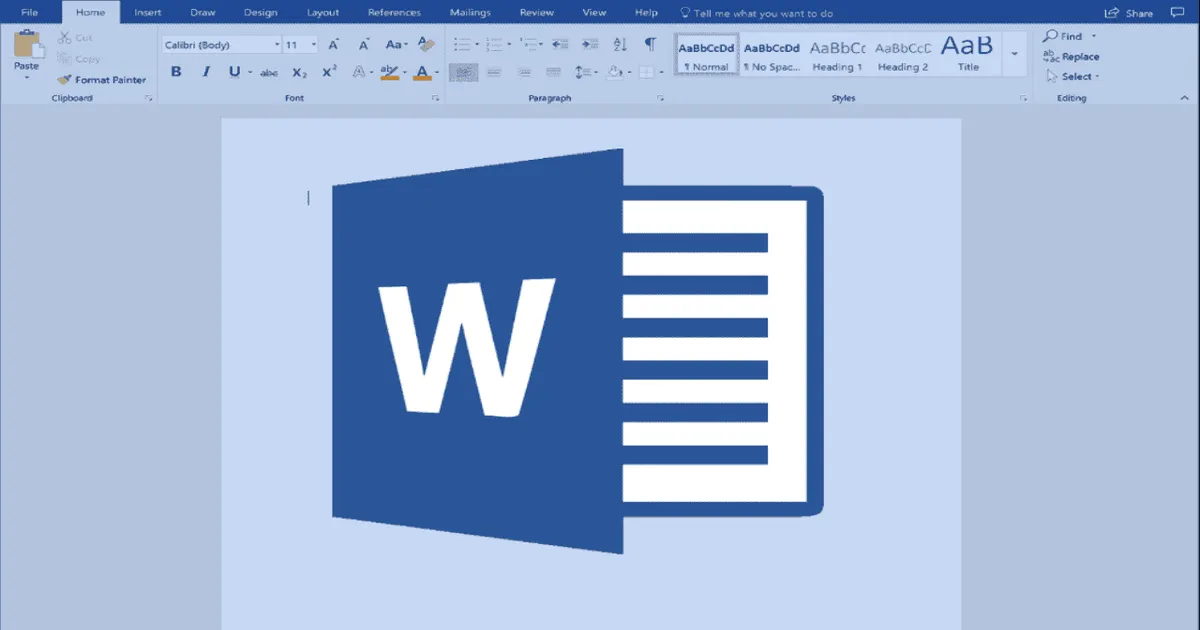The height and width of the screenshot is (630, 1200).
Task: Open the Styles gallery dropdown arrow
Action: click(1016, 53)
